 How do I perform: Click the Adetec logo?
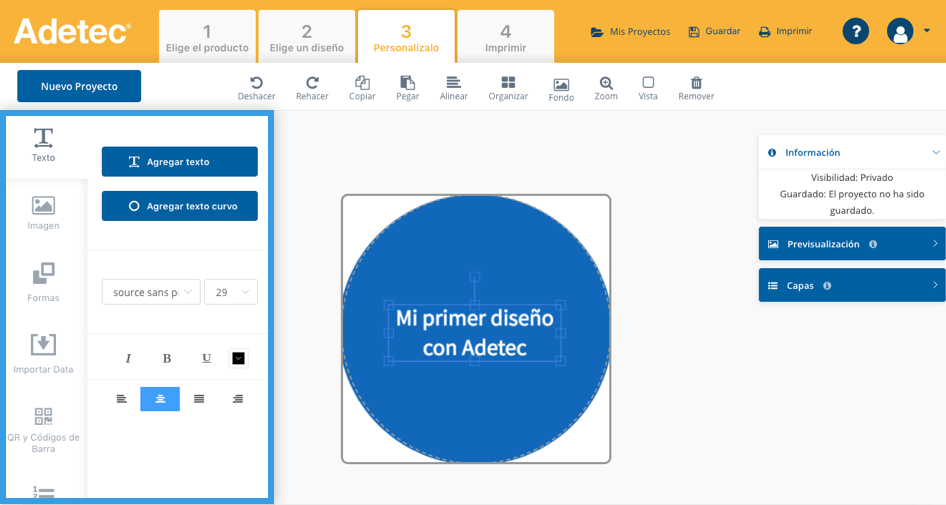coord(72,31)
